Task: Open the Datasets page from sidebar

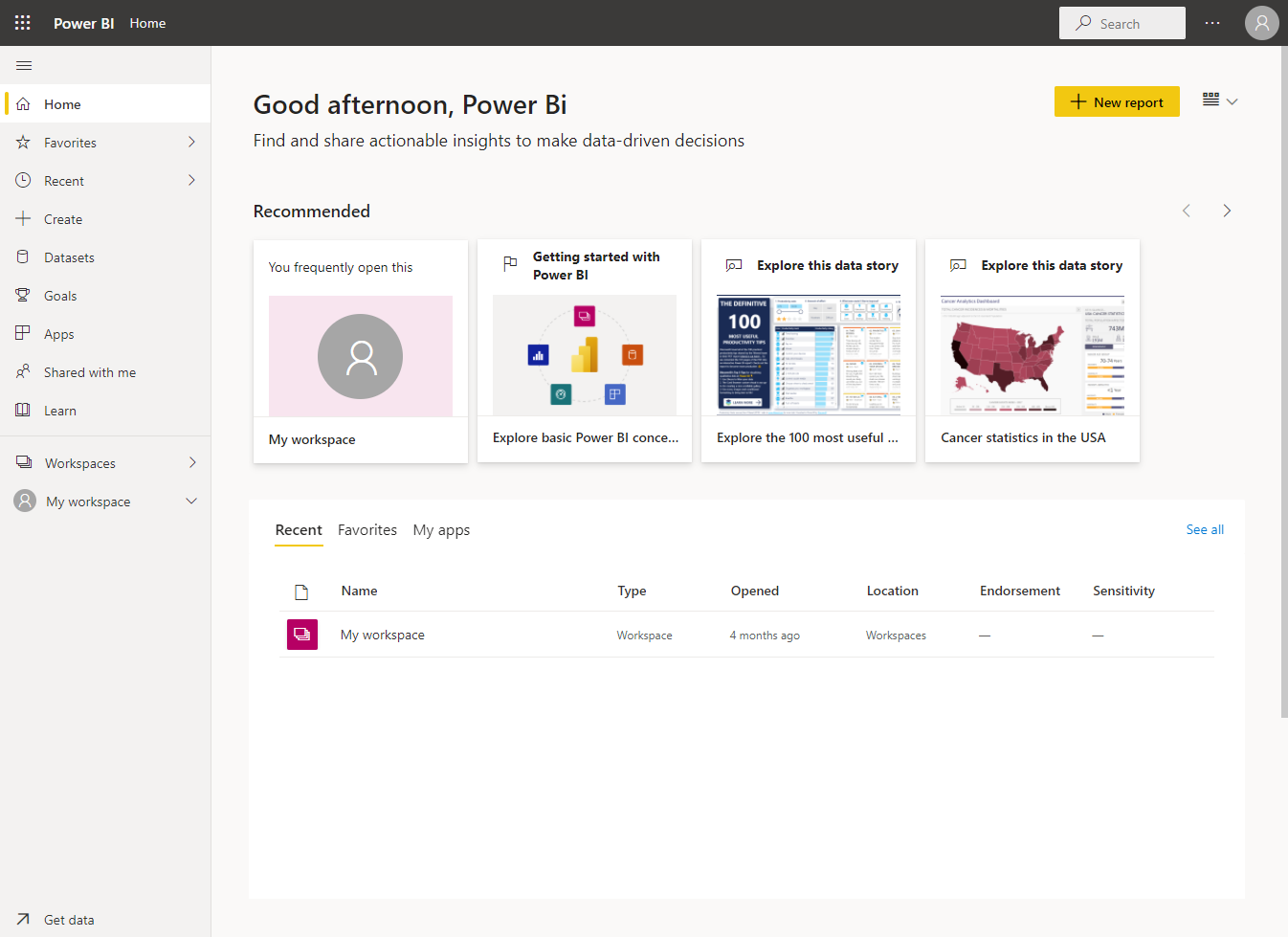Action: point(69,257)
